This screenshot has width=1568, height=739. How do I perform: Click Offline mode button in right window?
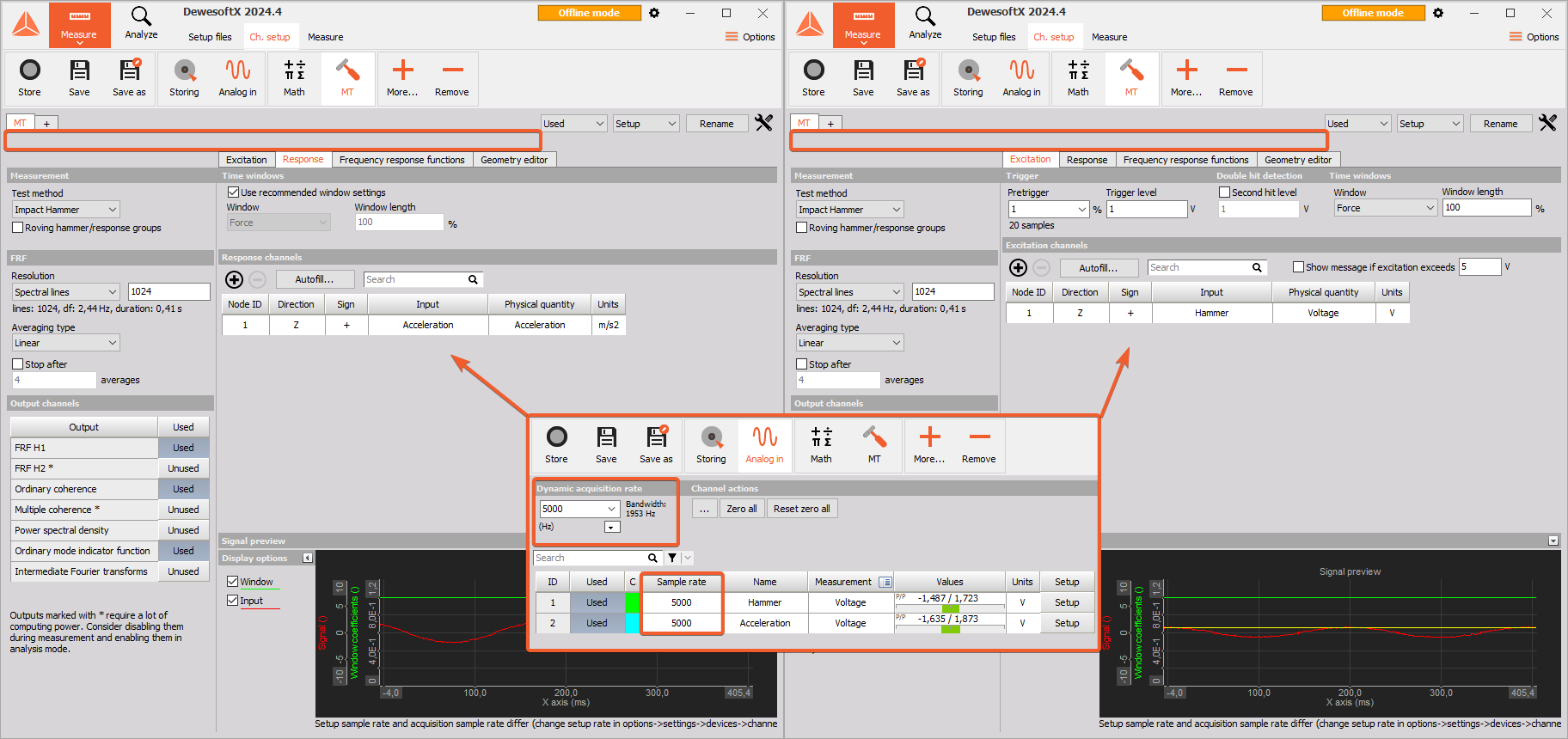[1373, 13]
